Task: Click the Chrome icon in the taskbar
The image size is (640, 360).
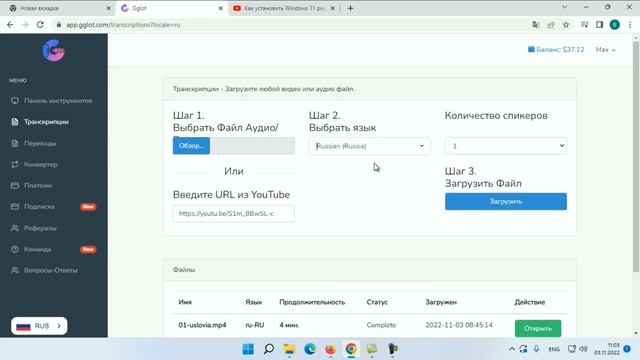Action: [x=351, y=349]
